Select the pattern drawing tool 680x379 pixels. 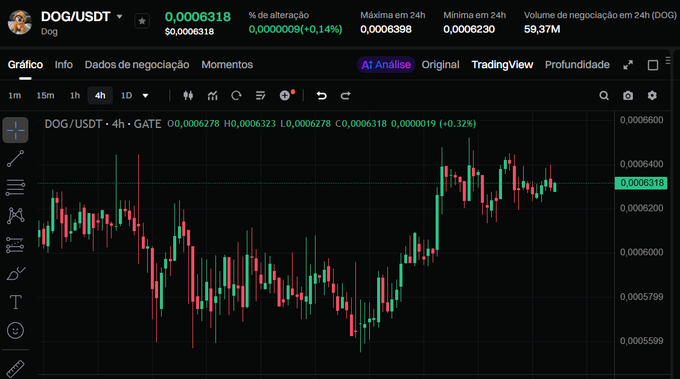16,216
